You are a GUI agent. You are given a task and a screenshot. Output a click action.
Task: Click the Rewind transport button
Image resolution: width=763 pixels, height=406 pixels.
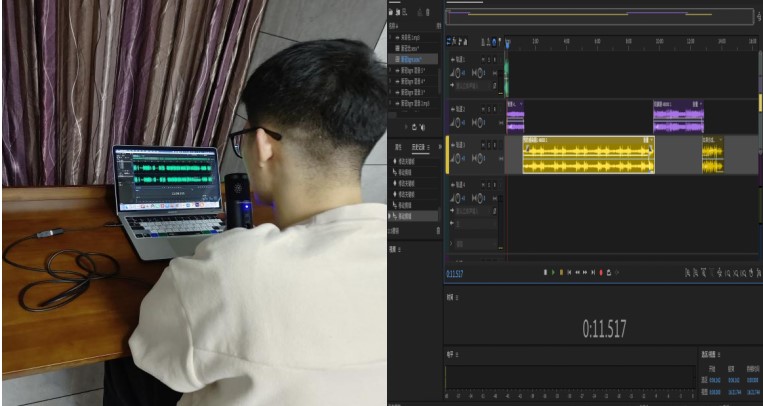click(578, 273)
